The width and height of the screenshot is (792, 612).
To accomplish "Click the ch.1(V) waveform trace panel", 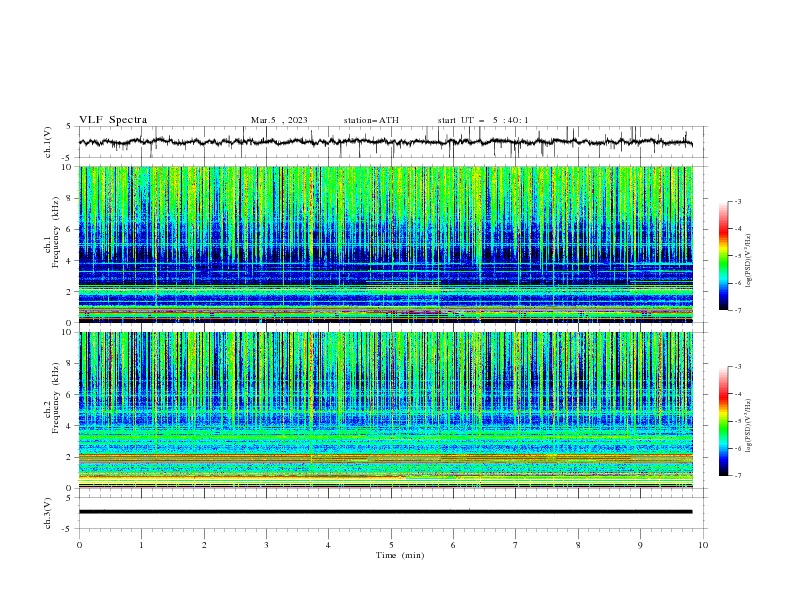I will click(x=393, y=142).
